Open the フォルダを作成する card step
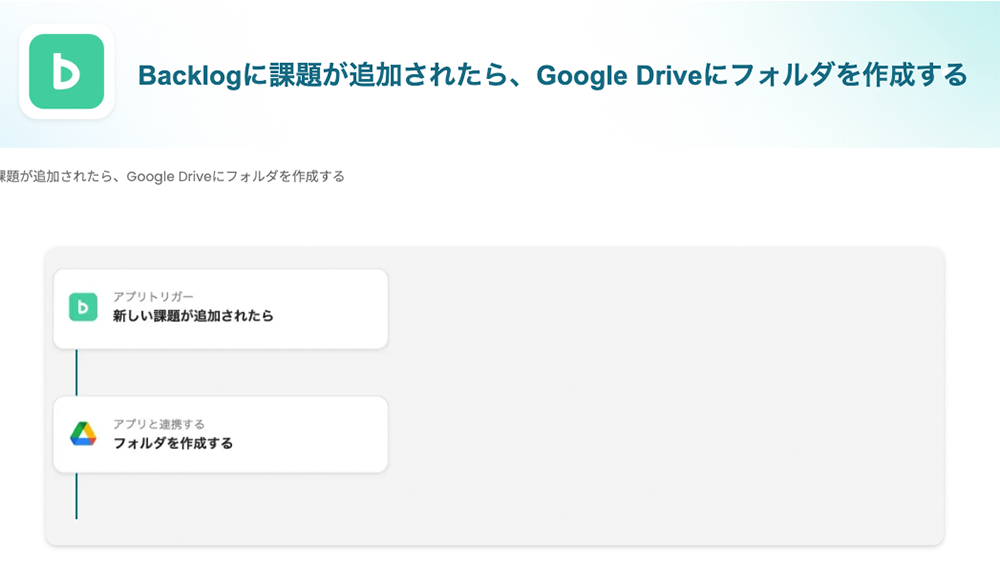The height and width of the screenshot is (571, 1000). pyautogui.click(x=173, y=443)
